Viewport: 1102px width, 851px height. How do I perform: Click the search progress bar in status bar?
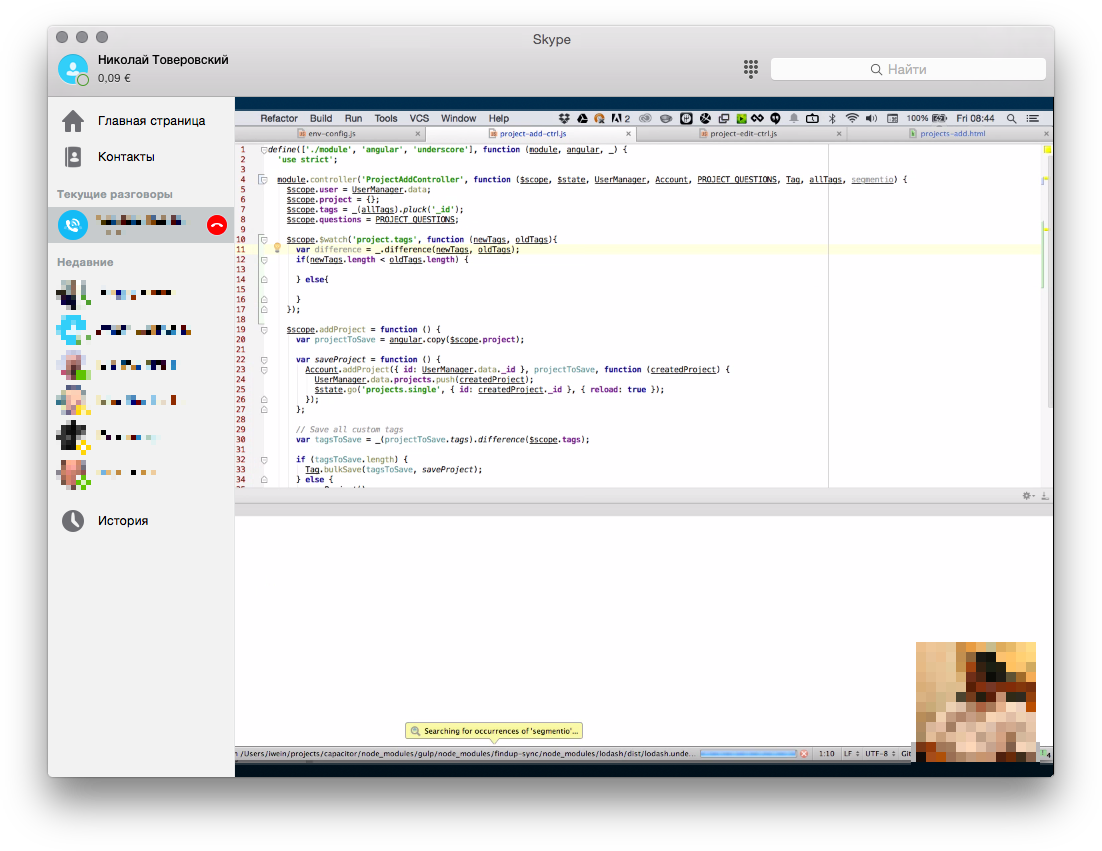tap(747, 753)
